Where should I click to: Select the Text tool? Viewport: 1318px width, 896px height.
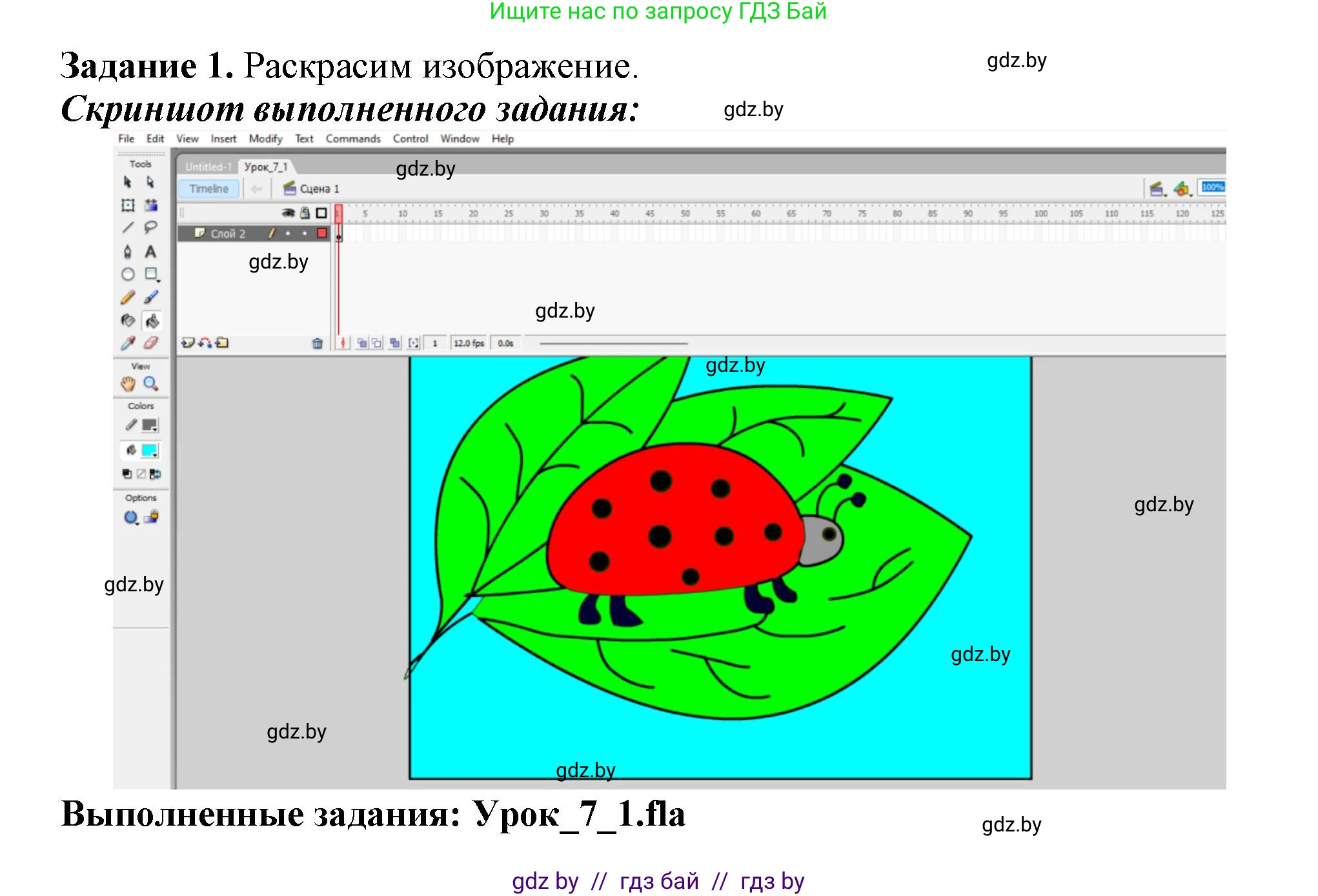[x=151, y=250]
